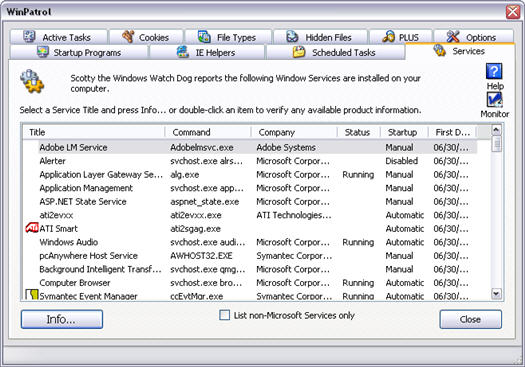Sort by the First D... column header
This screenshot has height=367, width=525.
coord(453,132)
